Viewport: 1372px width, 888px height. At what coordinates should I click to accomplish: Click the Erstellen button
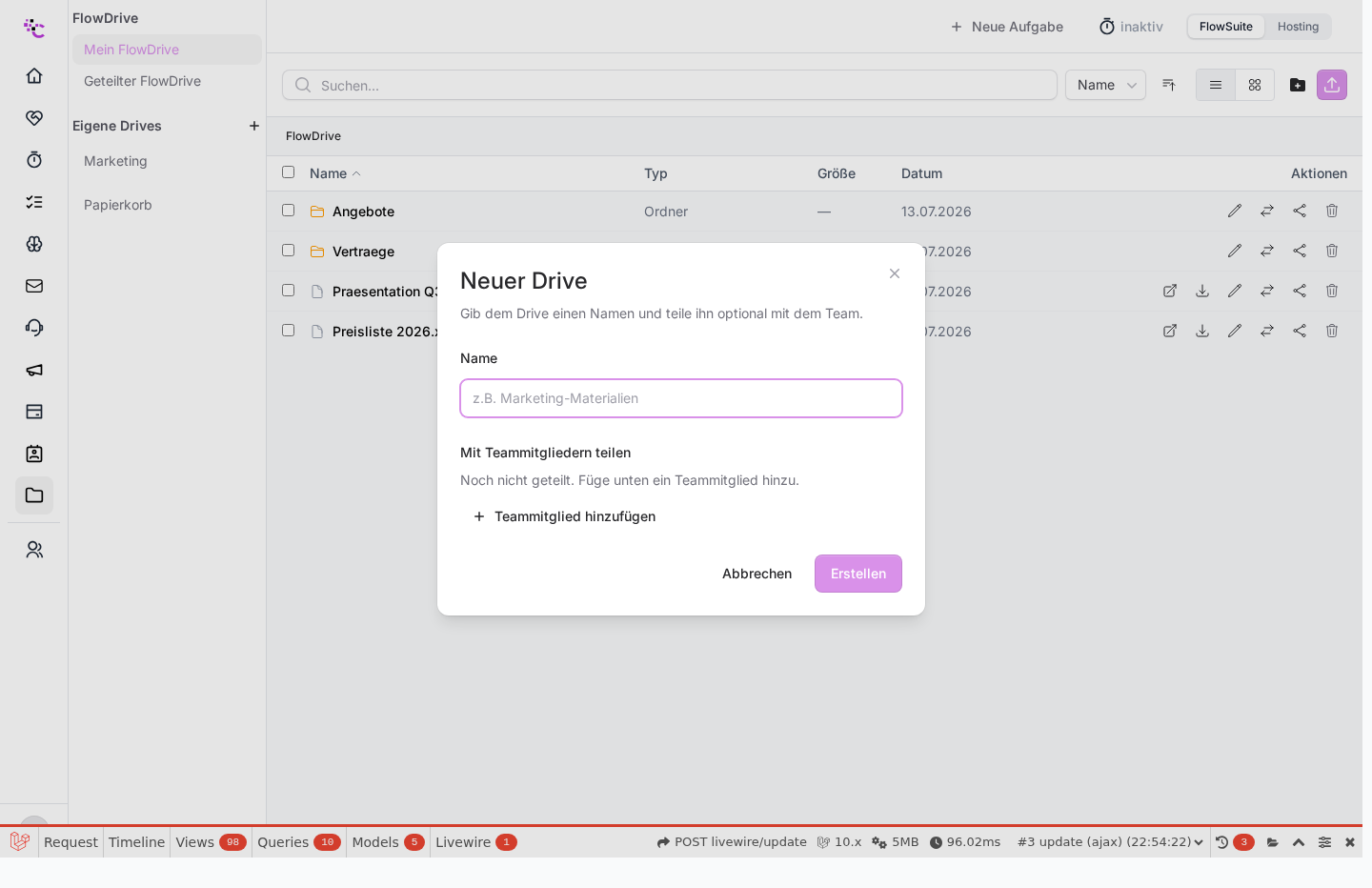click(858, 574)
